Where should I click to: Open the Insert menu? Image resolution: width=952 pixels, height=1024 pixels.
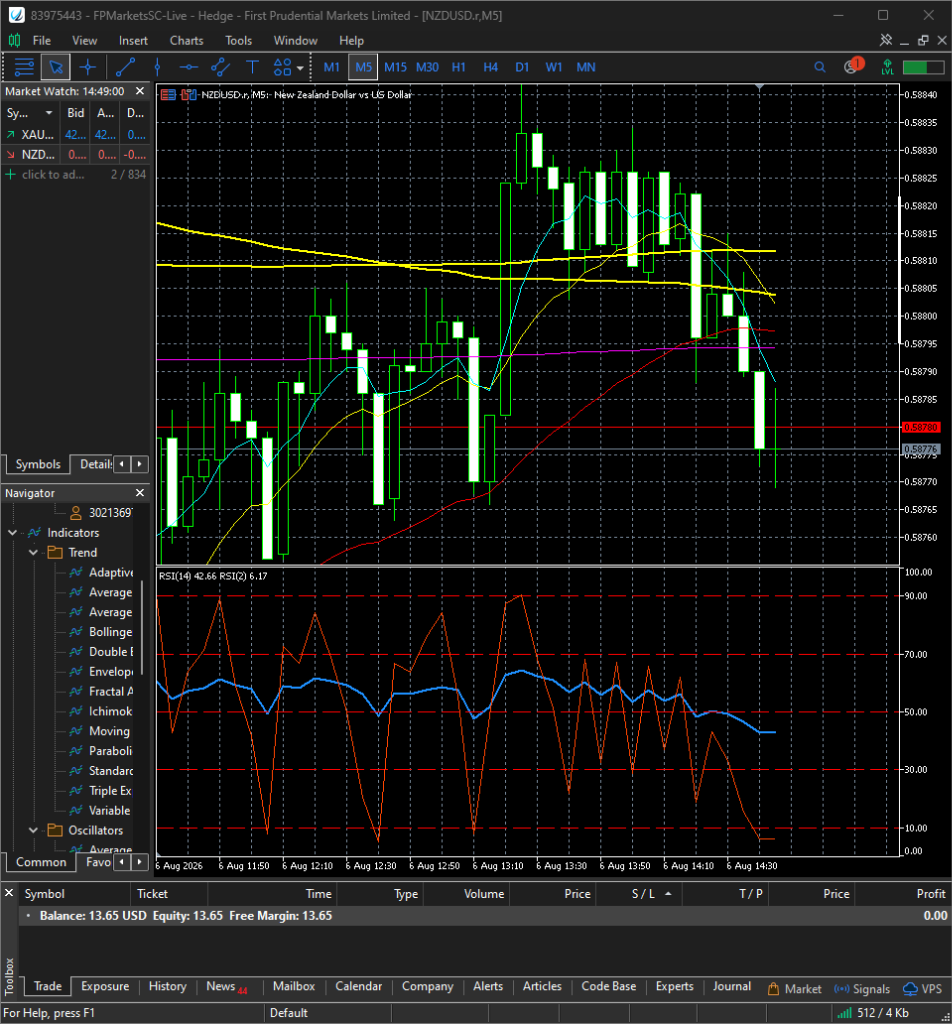[133, 40]
